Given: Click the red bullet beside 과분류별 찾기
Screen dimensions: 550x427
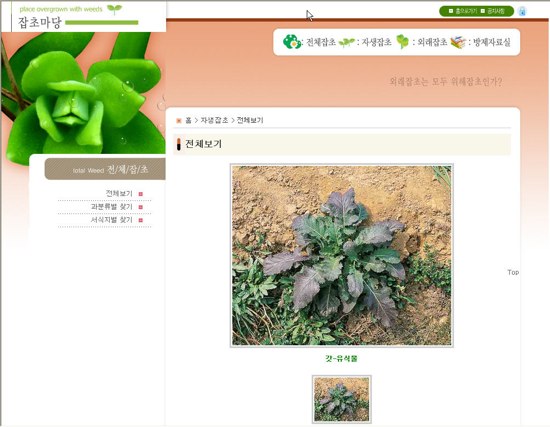Looking at the screenshot, I should [x=141, y=207].
